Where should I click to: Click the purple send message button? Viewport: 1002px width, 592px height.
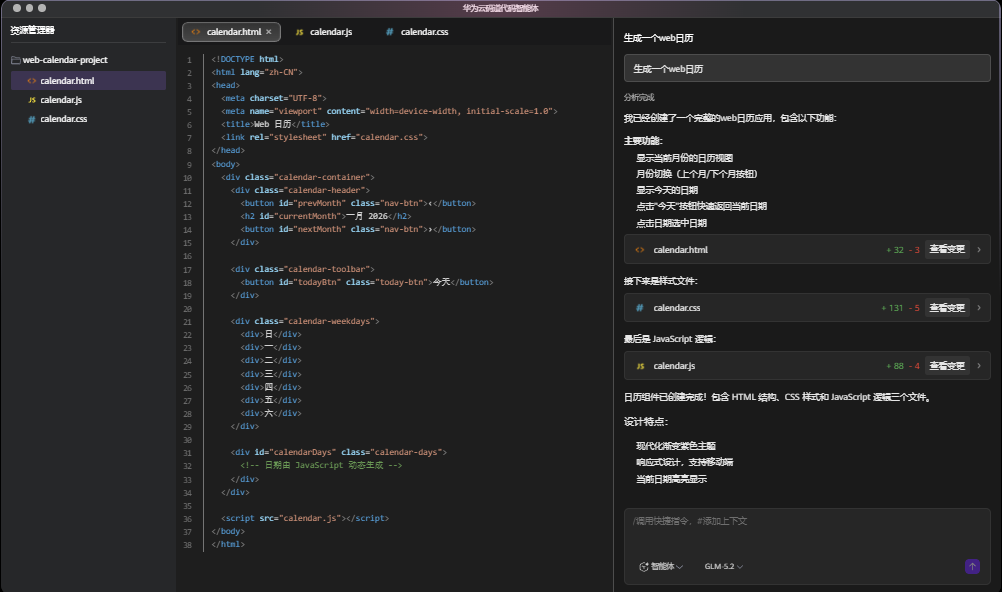click(x=972, y=566)
